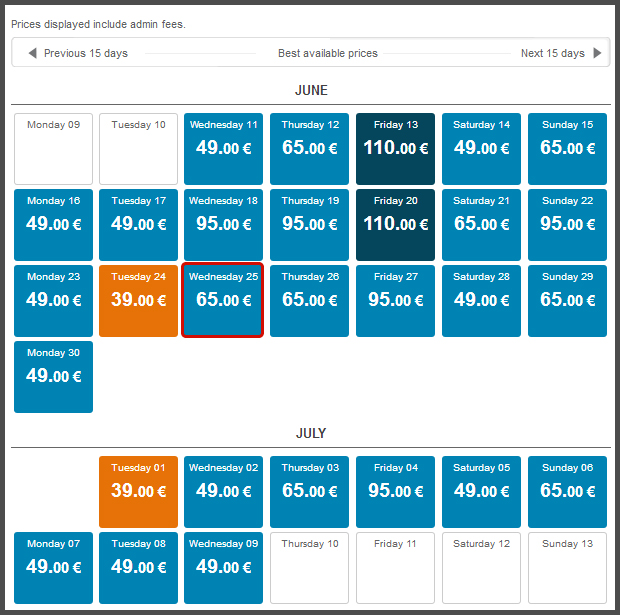Screen dimensions: 620x615
Task: Select Friday 13 June at 110.00 €
Action: coord(396,149)
